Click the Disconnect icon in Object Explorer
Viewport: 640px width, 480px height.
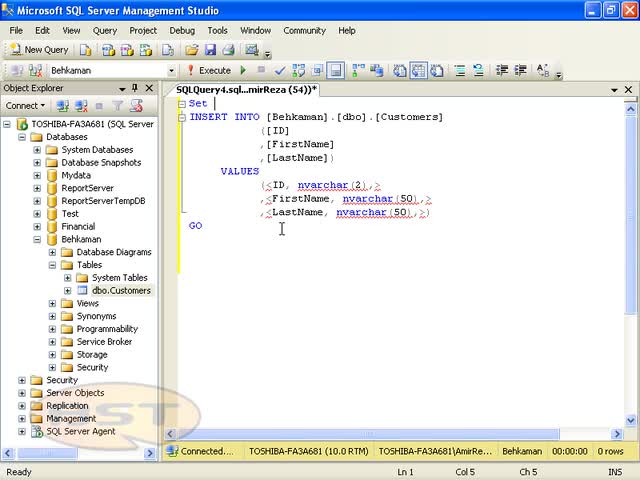[80, 105]
